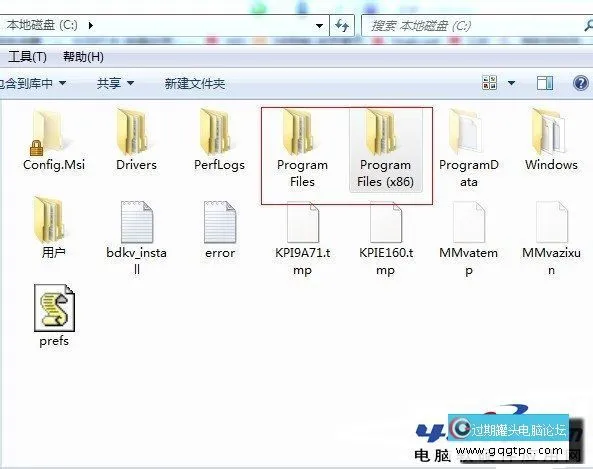Viewport: 593px width, 469px height.
Task: Open the 包含到库中 dropdown
Action: [33, 83]
